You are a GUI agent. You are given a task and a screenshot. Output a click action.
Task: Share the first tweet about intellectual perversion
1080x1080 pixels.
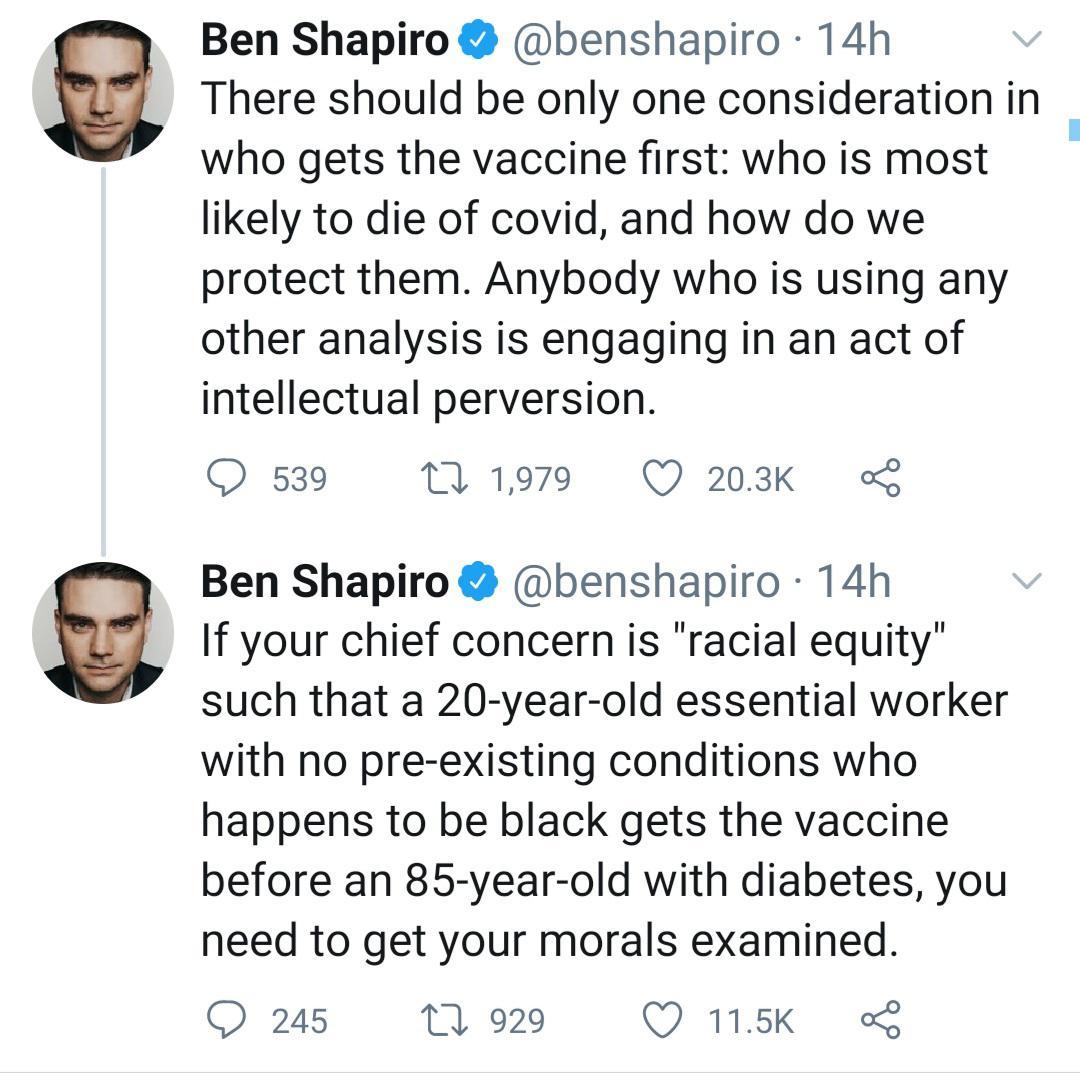click(880, 479)
